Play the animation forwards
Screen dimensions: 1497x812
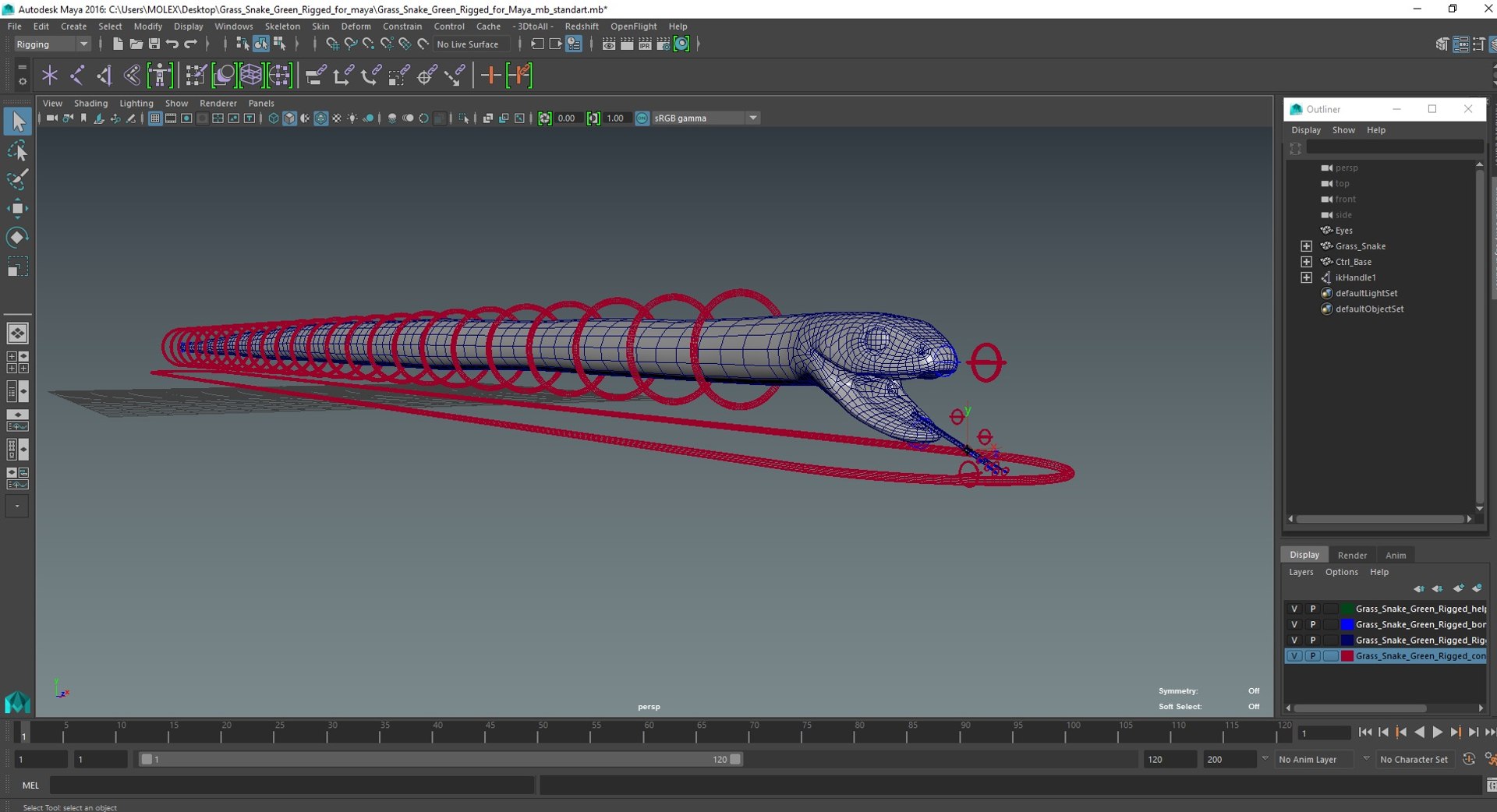tap(1437, 732)
